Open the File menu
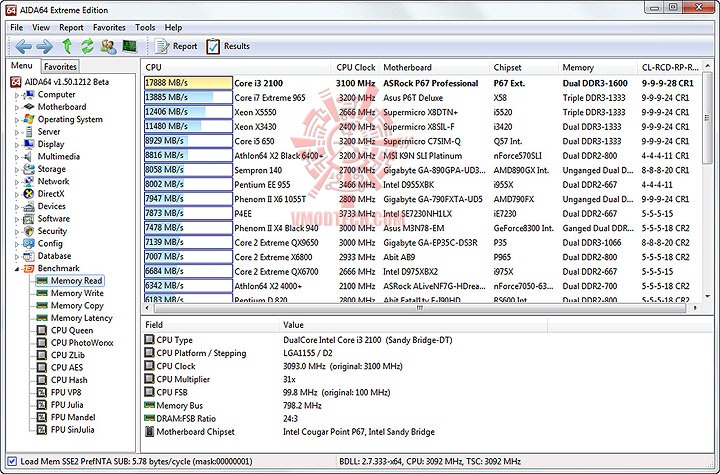 click(x=17, y=28)
